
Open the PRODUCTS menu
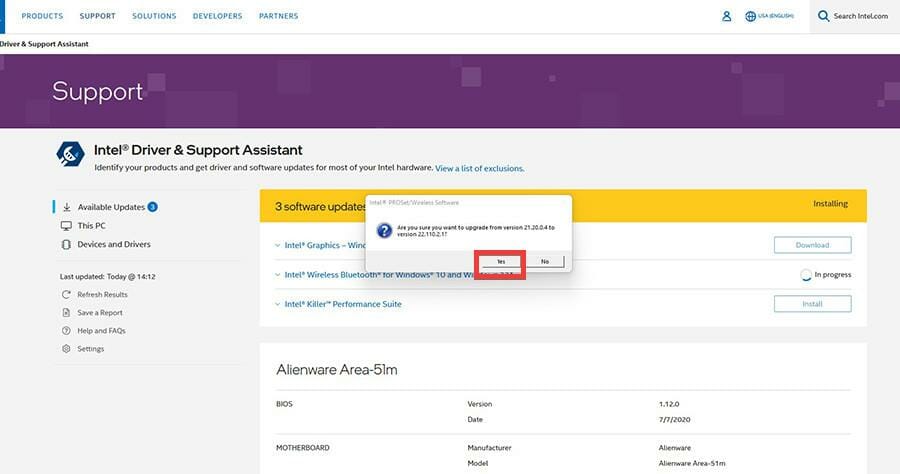coord(42,16)
